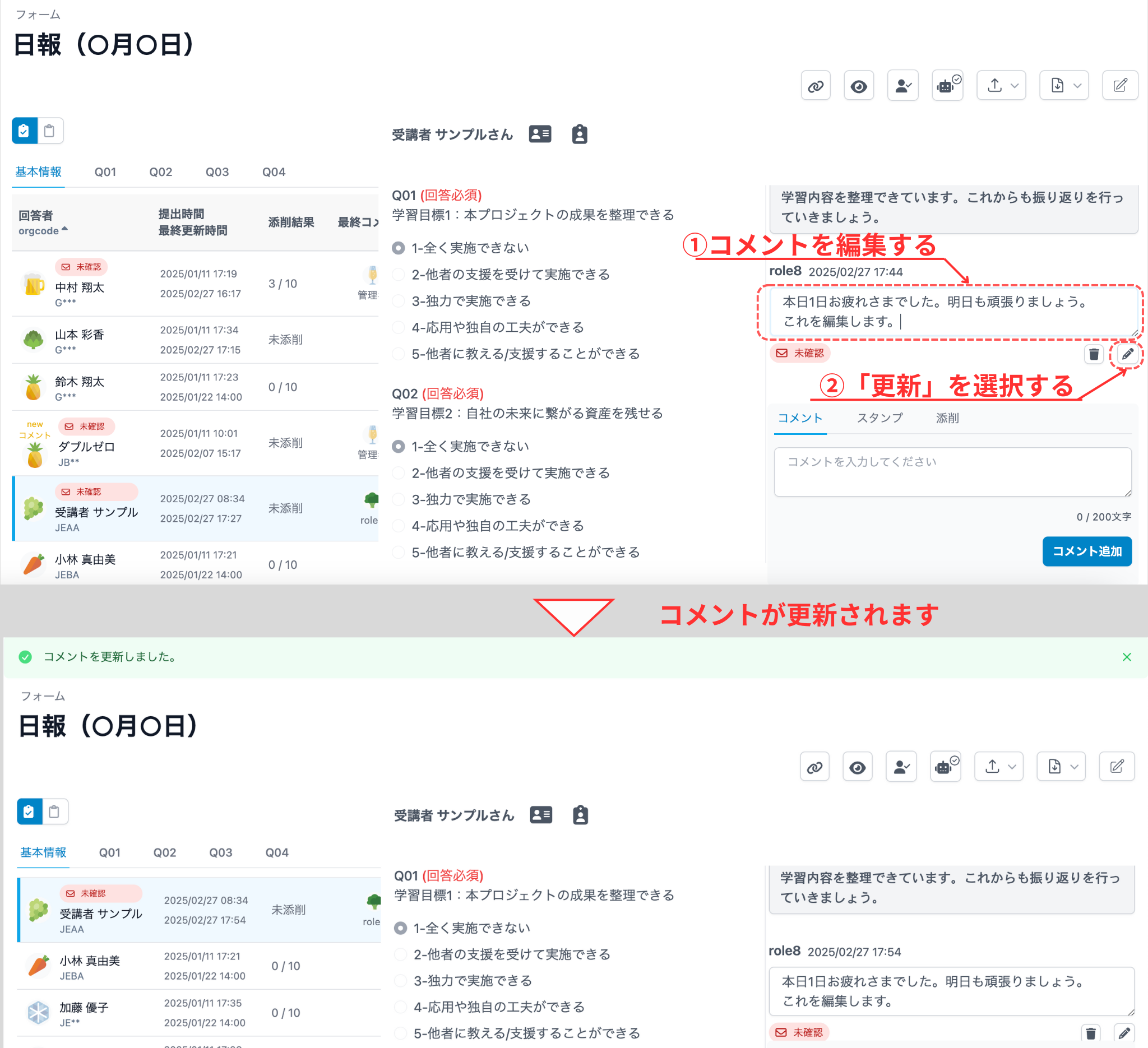Choose 2-他者の支援を受けて実施できる for Q02

pyautogui.click(x=398, y=472)
